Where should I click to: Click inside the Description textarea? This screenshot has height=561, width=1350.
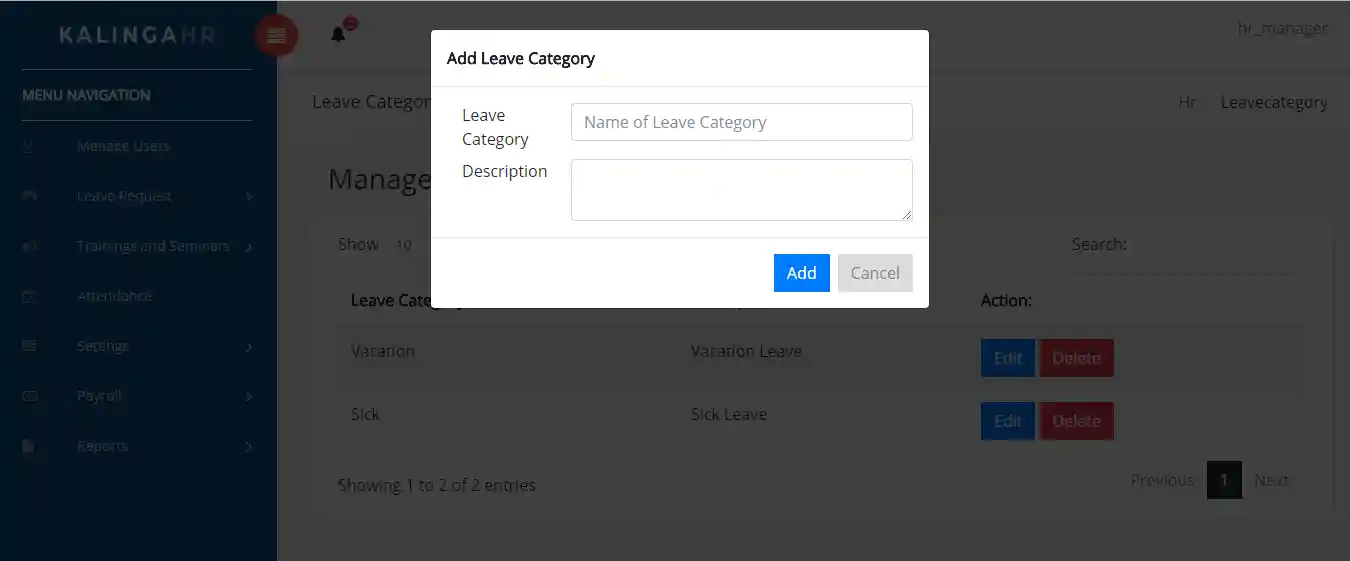coord(742,190)
